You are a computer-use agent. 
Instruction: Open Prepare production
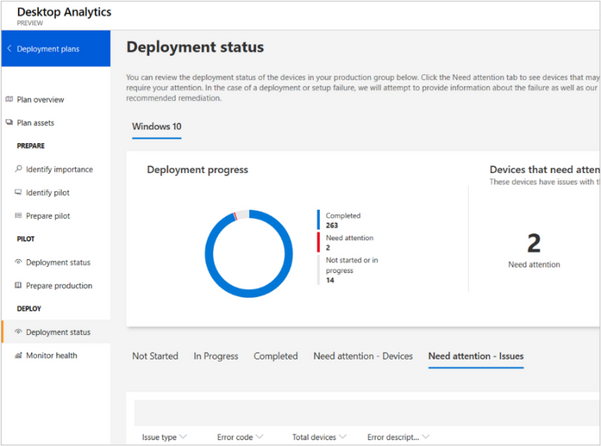tap(59, 286)
